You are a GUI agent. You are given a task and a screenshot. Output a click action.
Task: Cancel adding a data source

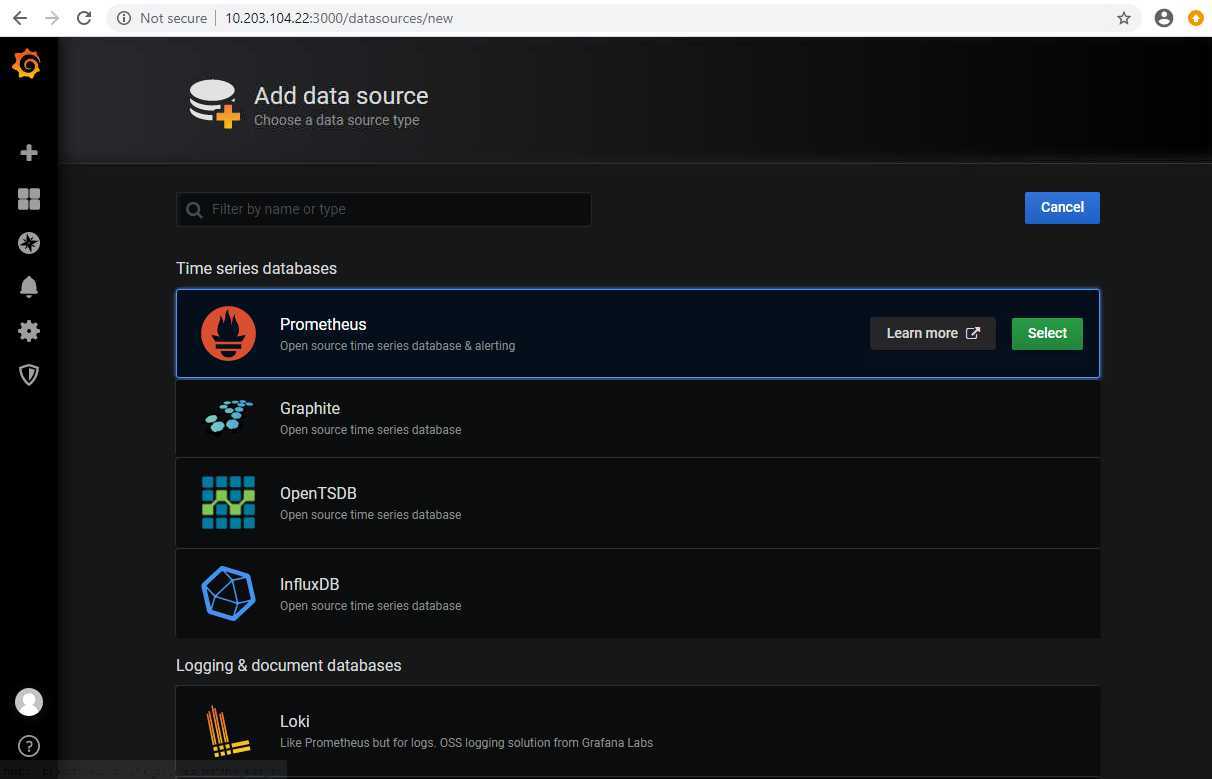coord(1062,208)
